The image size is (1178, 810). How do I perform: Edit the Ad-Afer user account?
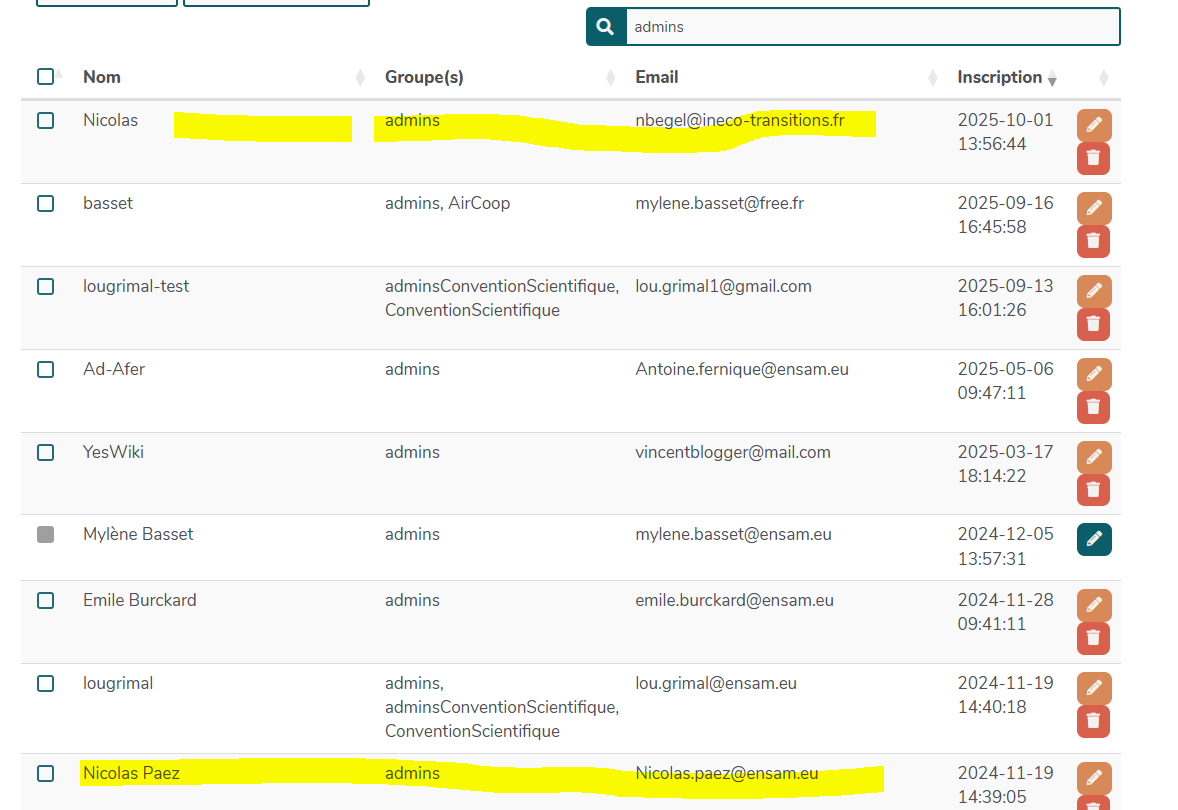coord(1093,374)
